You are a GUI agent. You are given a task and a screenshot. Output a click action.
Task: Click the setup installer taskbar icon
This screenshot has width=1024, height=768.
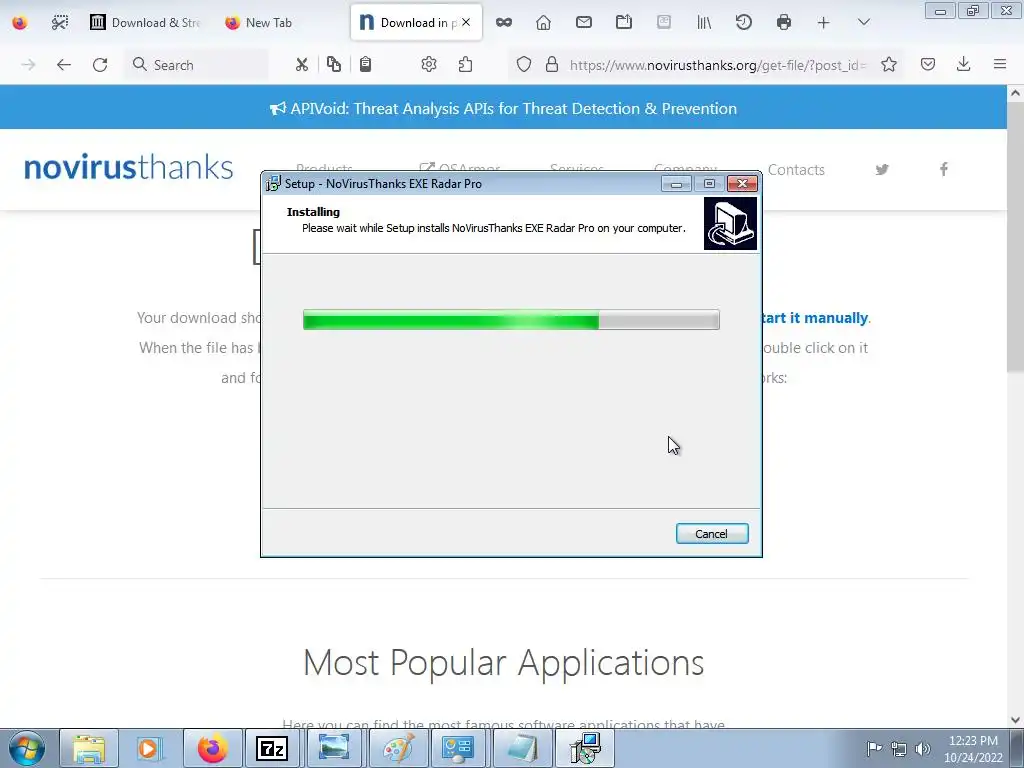[585, 748]
